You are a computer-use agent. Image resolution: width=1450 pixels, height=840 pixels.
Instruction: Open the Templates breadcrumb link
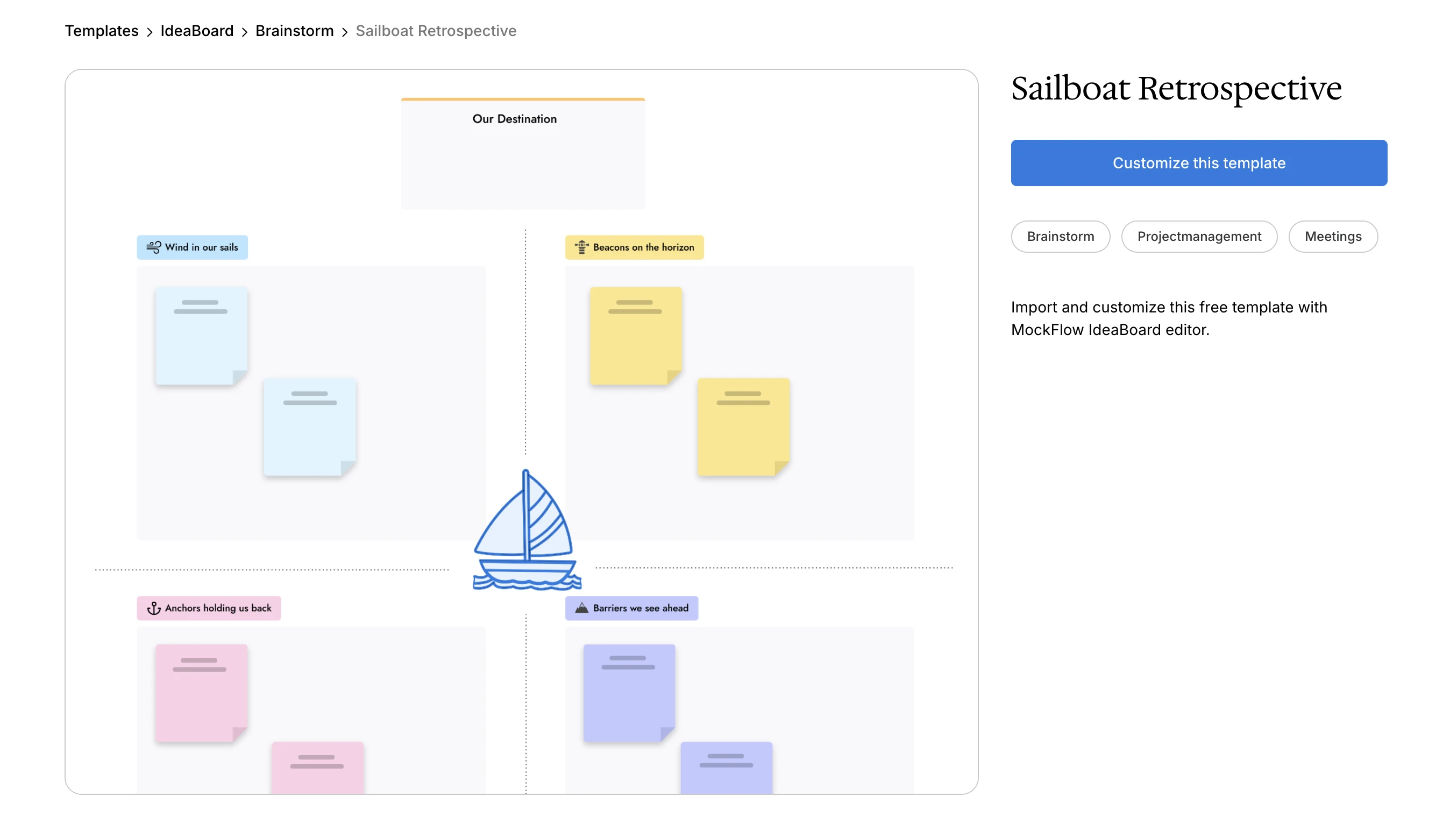(102, 31)
